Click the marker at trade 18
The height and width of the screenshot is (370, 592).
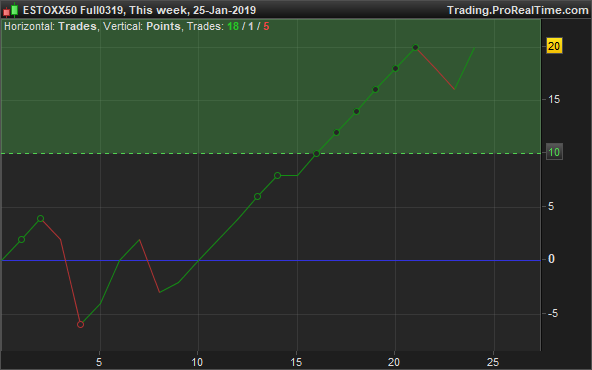point(356,111)
